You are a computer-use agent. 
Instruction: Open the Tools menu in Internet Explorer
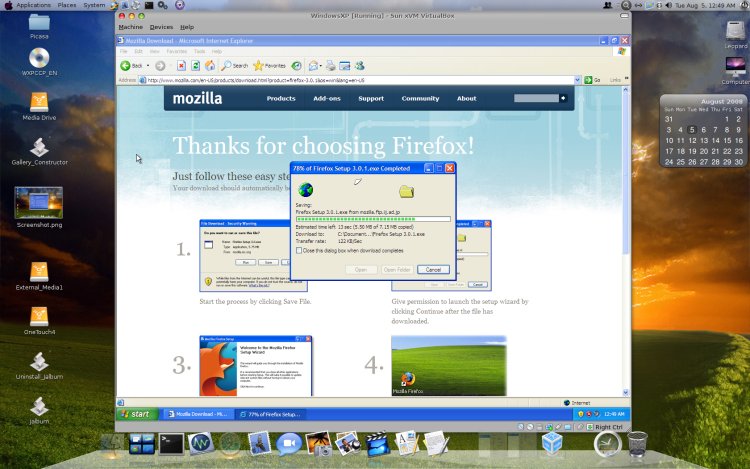coord(199,51)
